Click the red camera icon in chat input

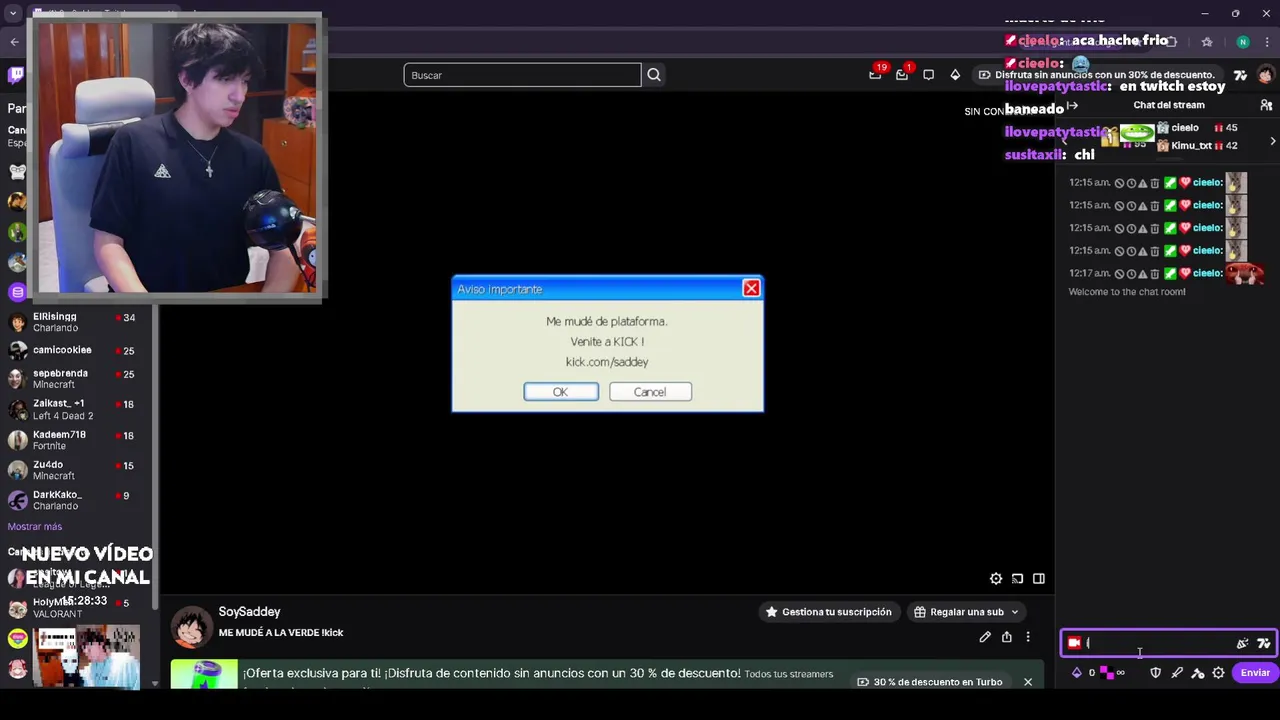coord(1074,643)
